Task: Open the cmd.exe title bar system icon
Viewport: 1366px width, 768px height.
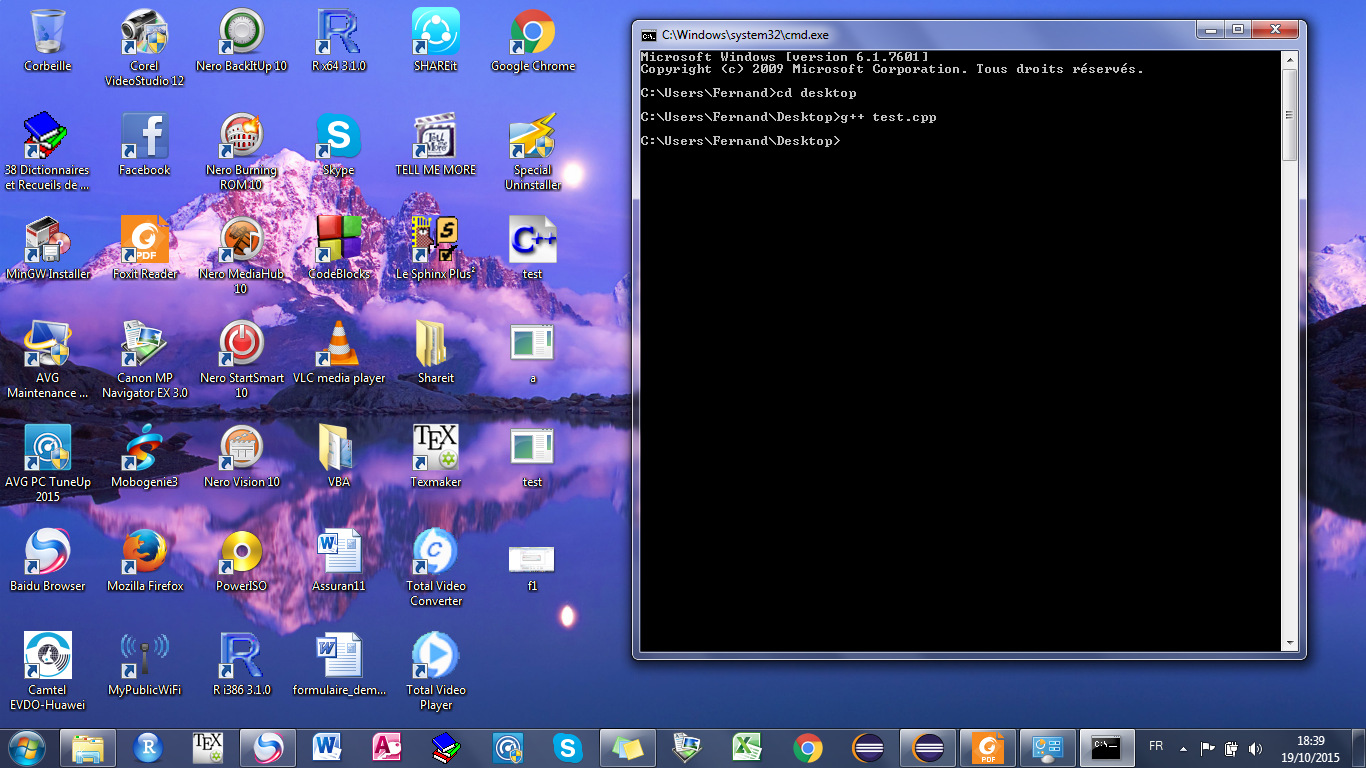Action: 648,35
